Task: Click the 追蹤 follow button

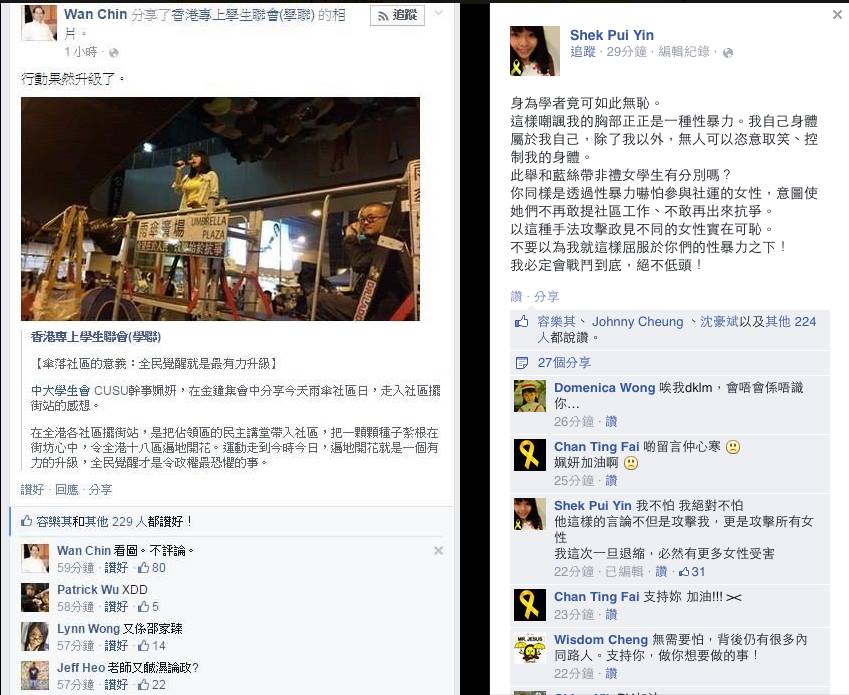Action: pyautogui.click(x=397, y=15)
